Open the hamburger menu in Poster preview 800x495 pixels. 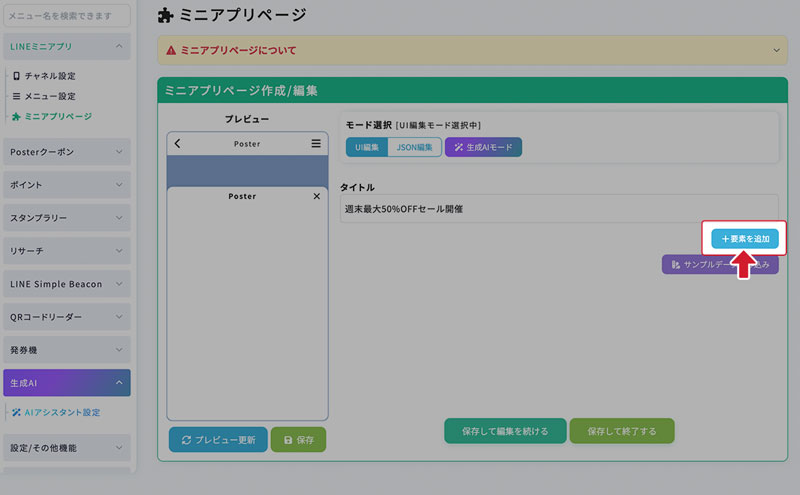(x=316, y=143)
